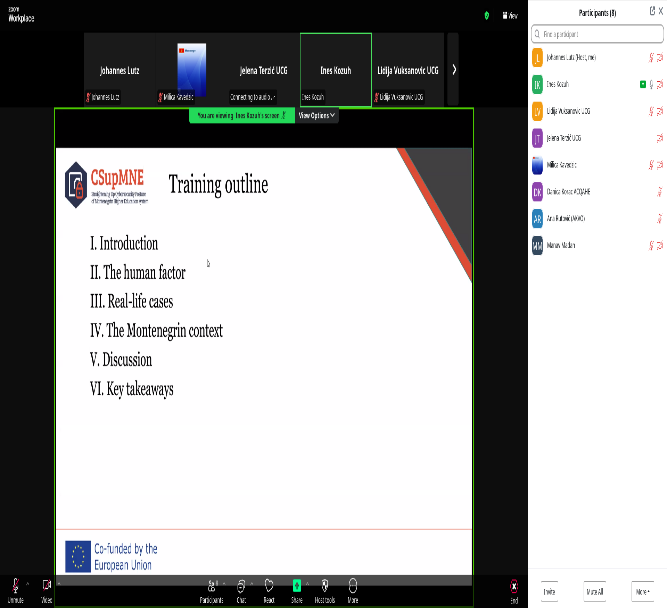Click the 'You are viewing Ines Kozuh's screen' banner

tap(242, 115)
